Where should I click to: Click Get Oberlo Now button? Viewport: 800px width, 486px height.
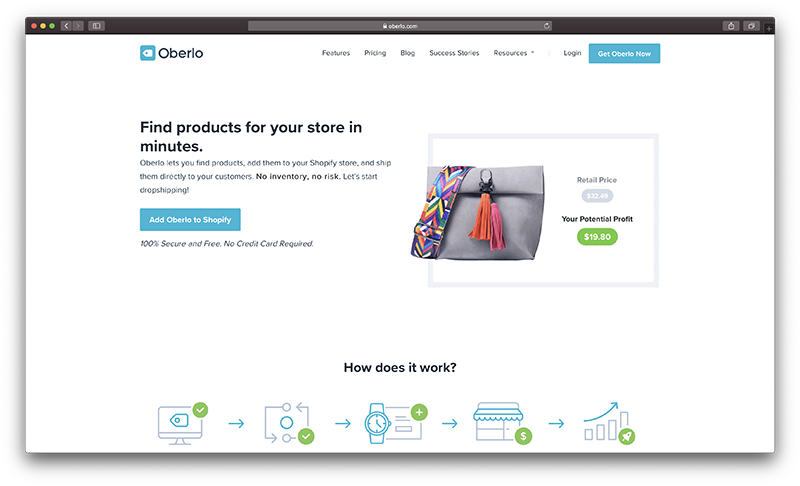[624, 54]
